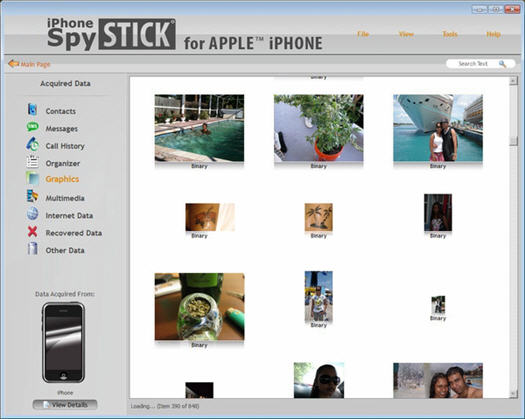Open the tiny thumbnail in the right column
525x419 pixels.
pos(438,305)
